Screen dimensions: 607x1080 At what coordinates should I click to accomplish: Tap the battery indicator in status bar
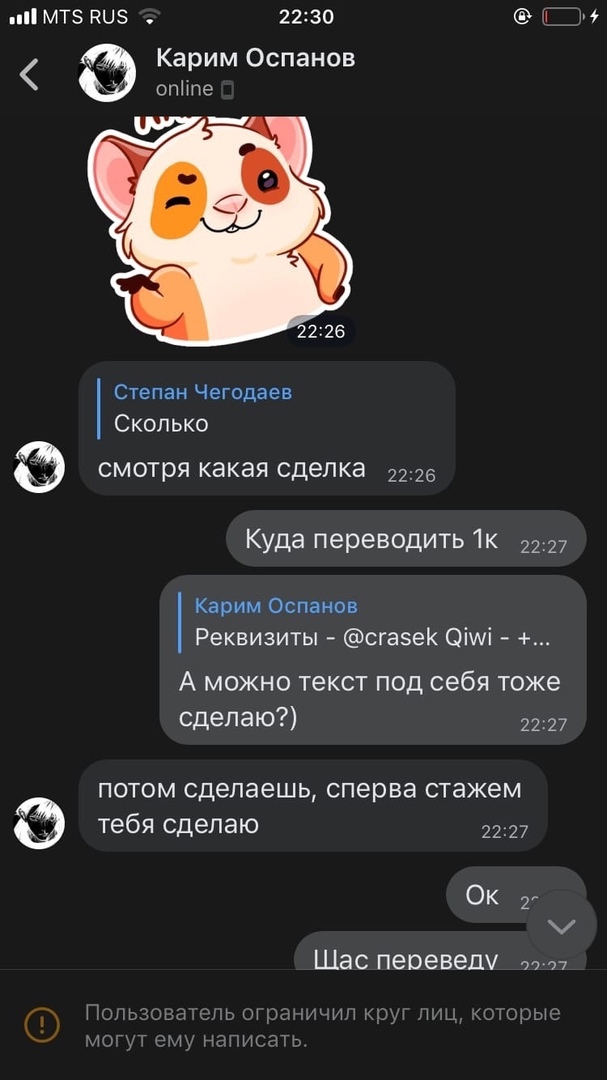(562, 17)
